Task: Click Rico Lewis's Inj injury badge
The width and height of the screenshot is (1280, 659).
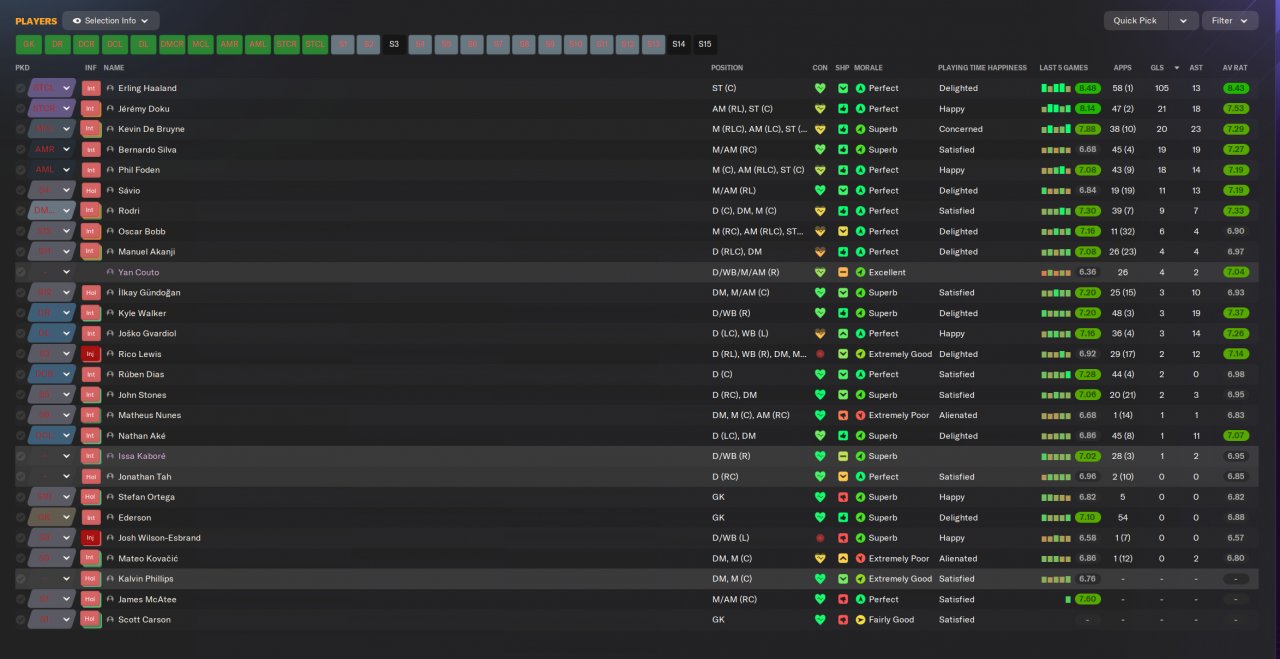Action: pyautogui.click(x=91, y=354)
